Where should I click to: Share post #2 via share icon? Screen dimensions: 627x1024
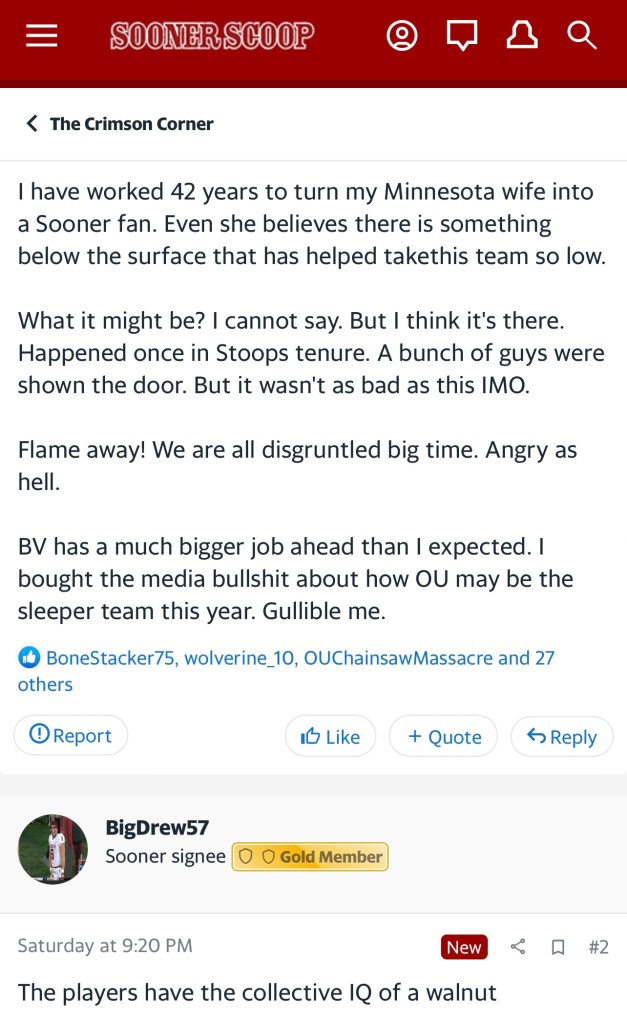(x=518, y=946)
